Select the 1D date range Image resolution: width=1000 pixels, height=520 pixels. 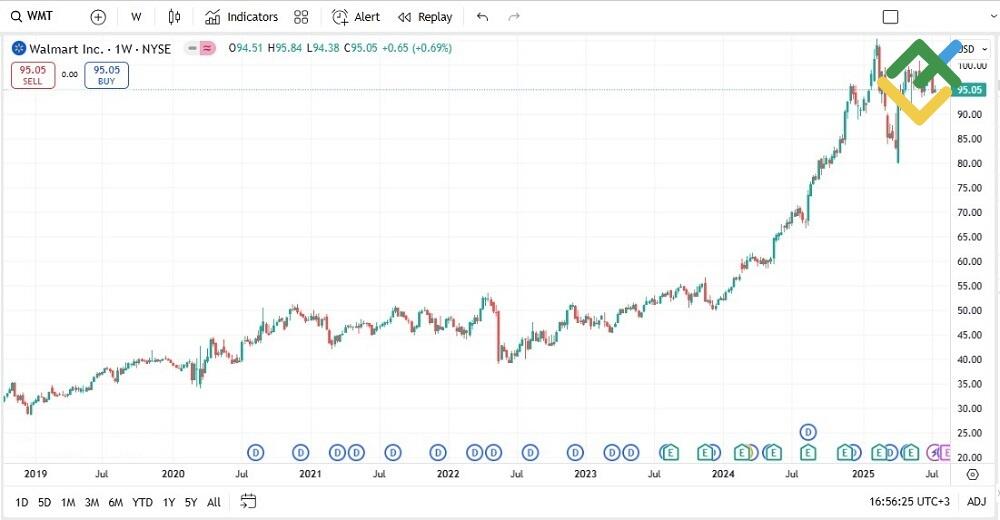click(x=22, y=502)
